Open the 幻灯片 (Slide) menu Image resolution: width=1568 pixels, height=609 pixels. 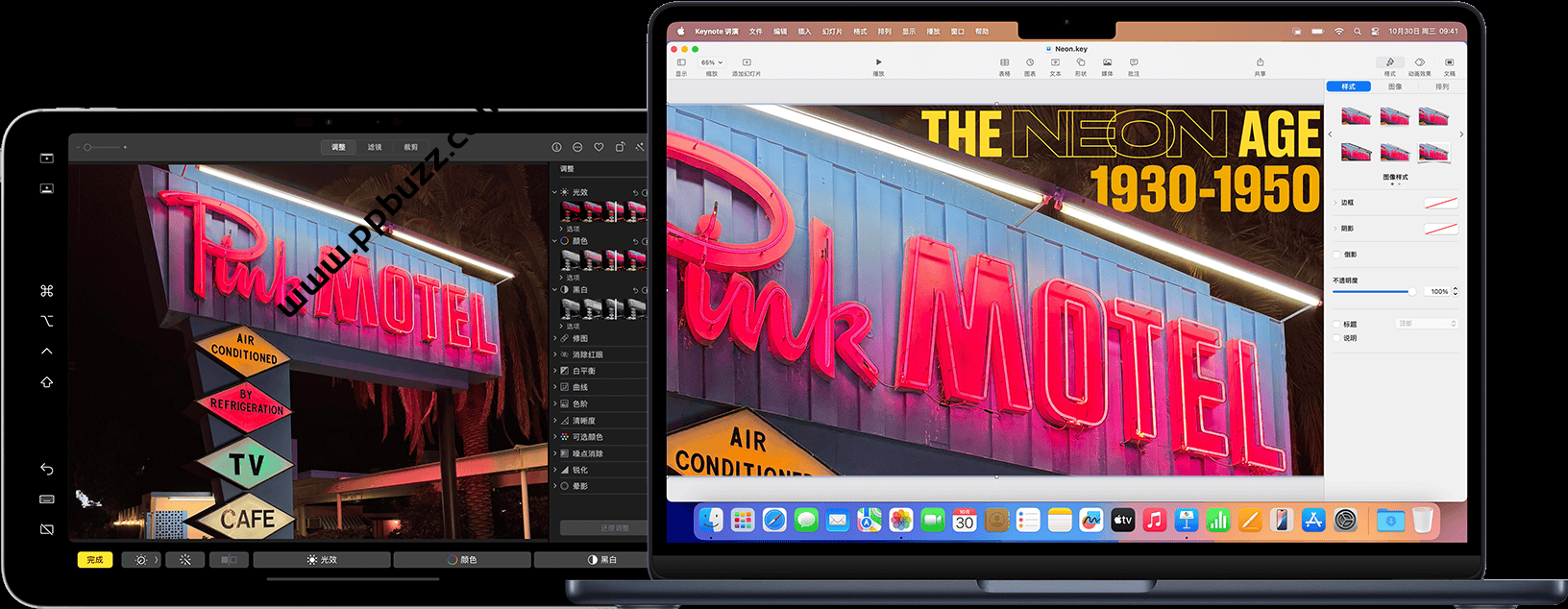pyautogui.click(x=832, y=31)
